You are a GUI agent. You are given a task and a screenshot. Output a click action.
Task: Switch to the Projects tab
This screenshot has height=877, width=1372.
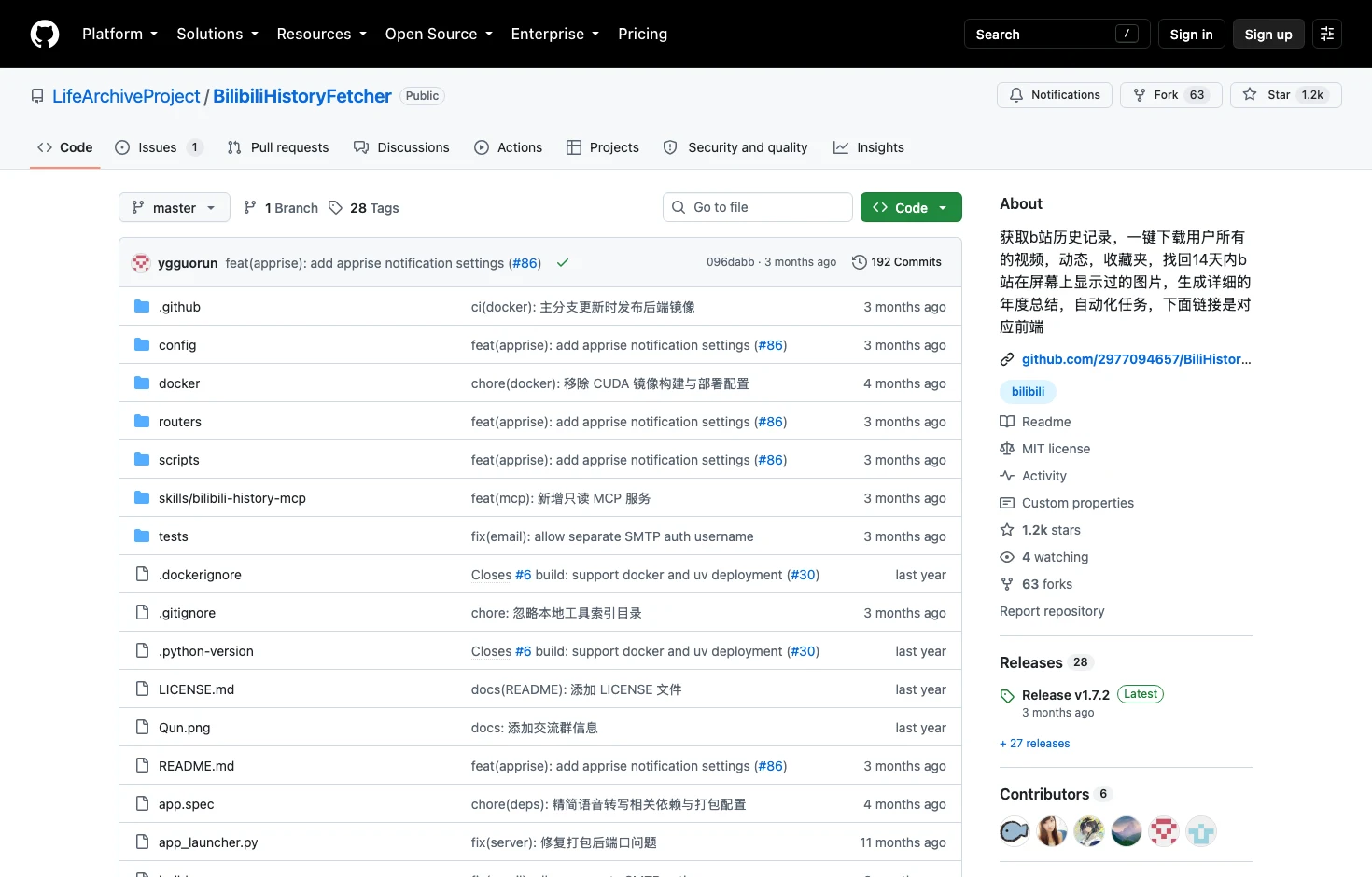click(x=603, y=147)
